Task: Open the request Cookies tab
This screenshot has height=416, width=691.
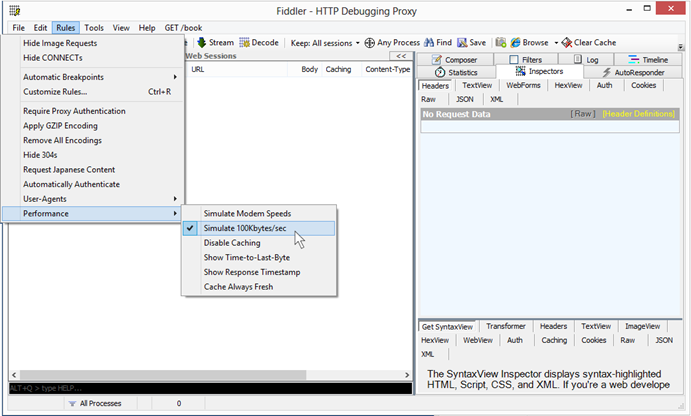Action: point(643,85)
